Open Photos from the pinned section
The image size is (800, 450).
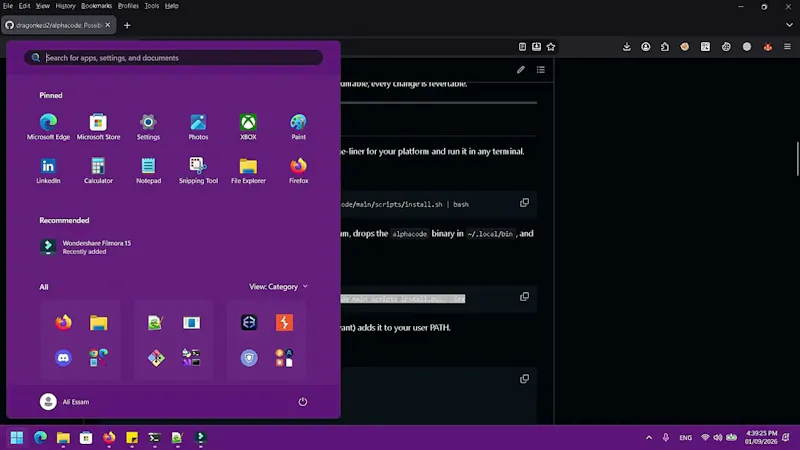click(198, 127)
